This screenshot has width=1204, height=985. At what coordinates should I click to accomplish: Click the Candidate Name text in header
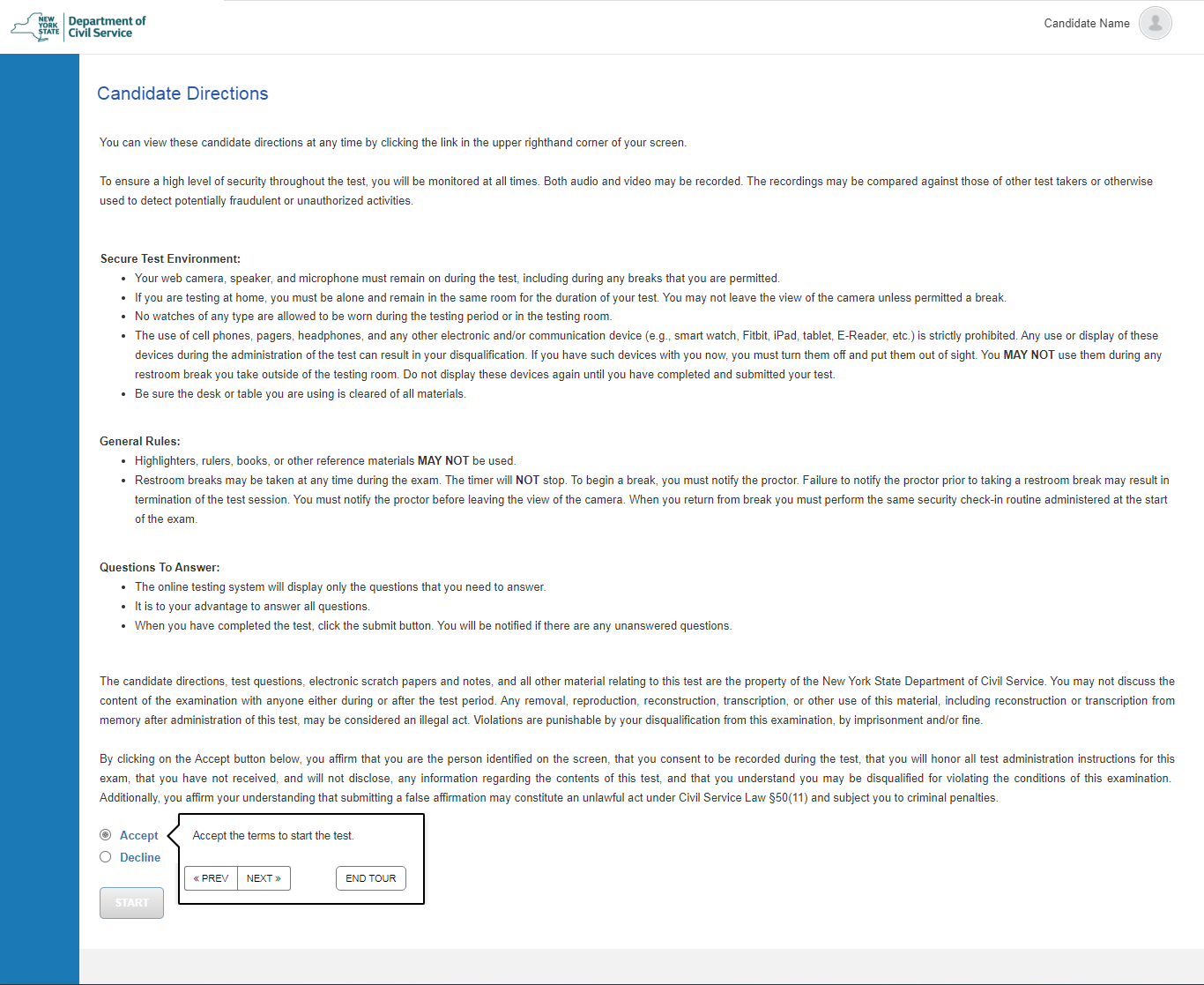point(1086,24)
